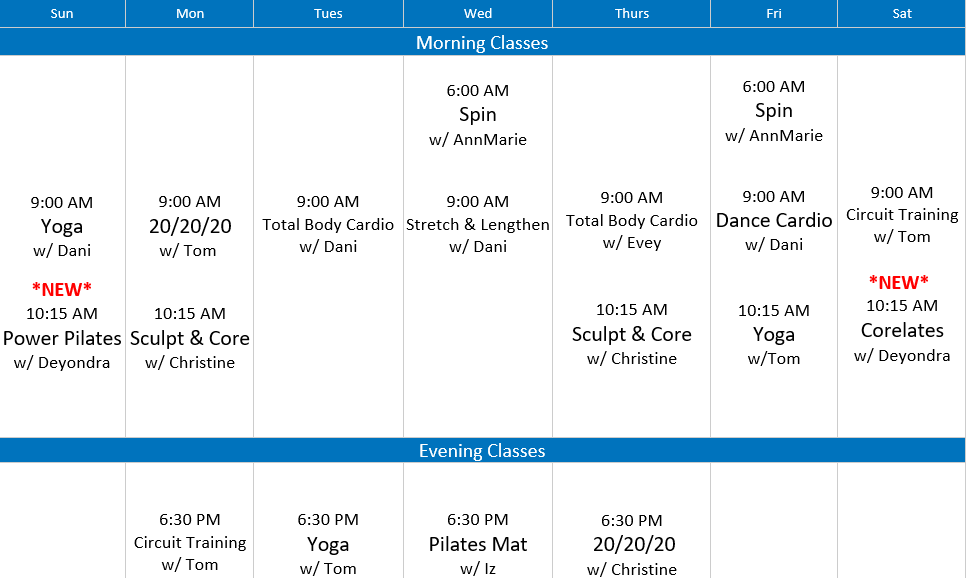Click Saturday's Corelates class
Screen dimensions: 966x578
point(902,330)
